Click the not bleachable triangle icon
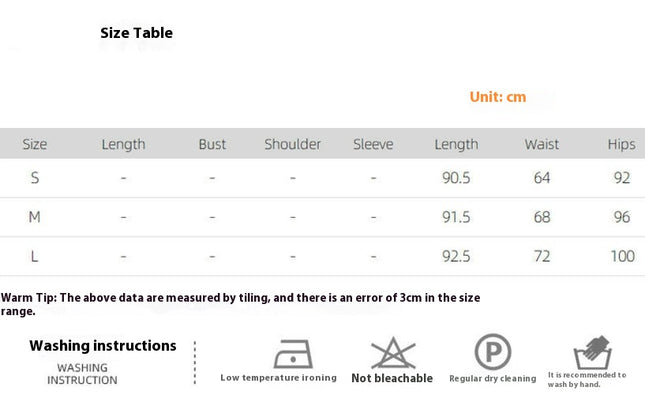This screenshot has width=645, height=402. tap(393, 353)
